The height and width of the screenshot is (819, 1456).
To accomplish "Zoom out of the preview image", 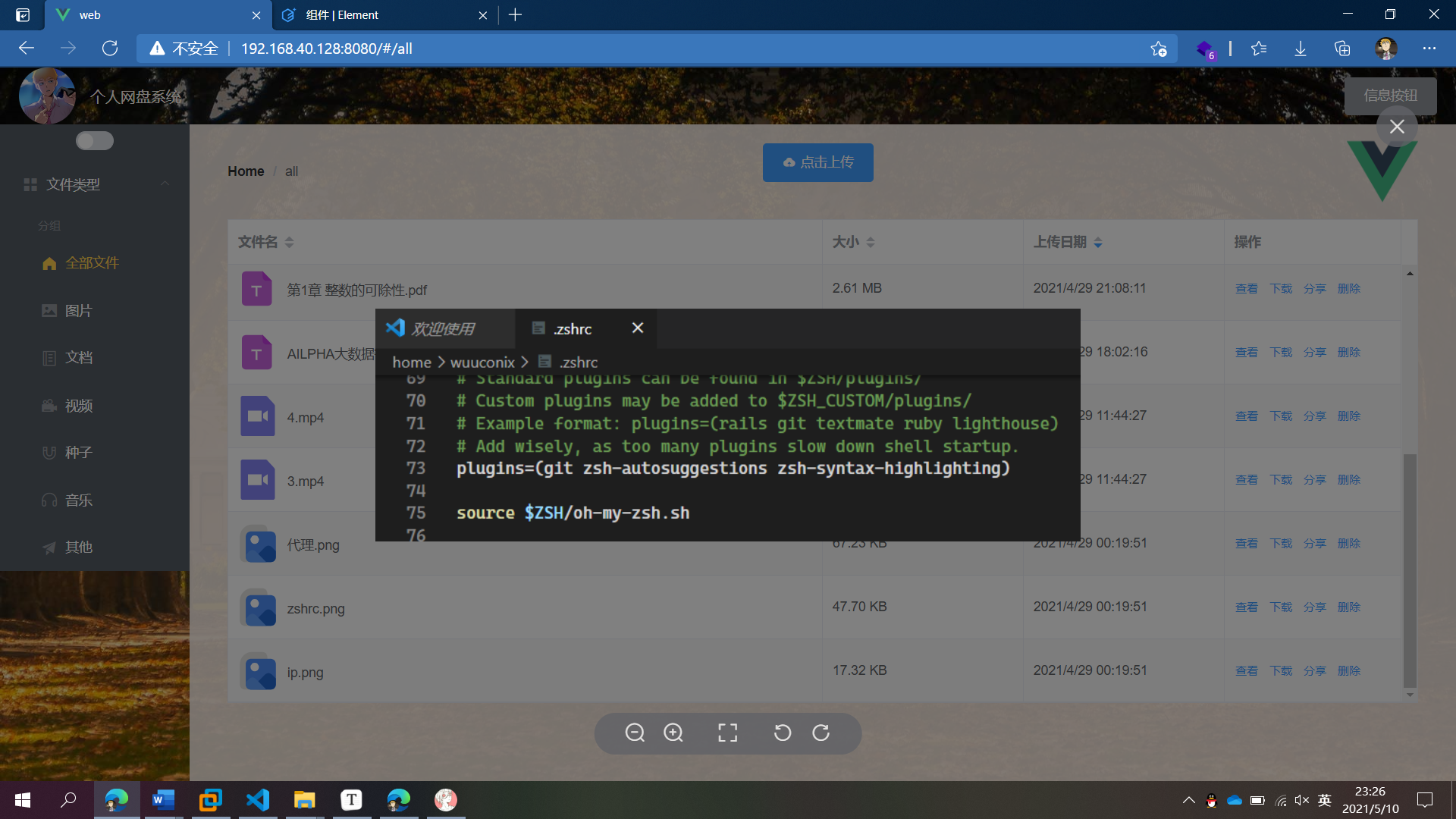I will 635,733.
